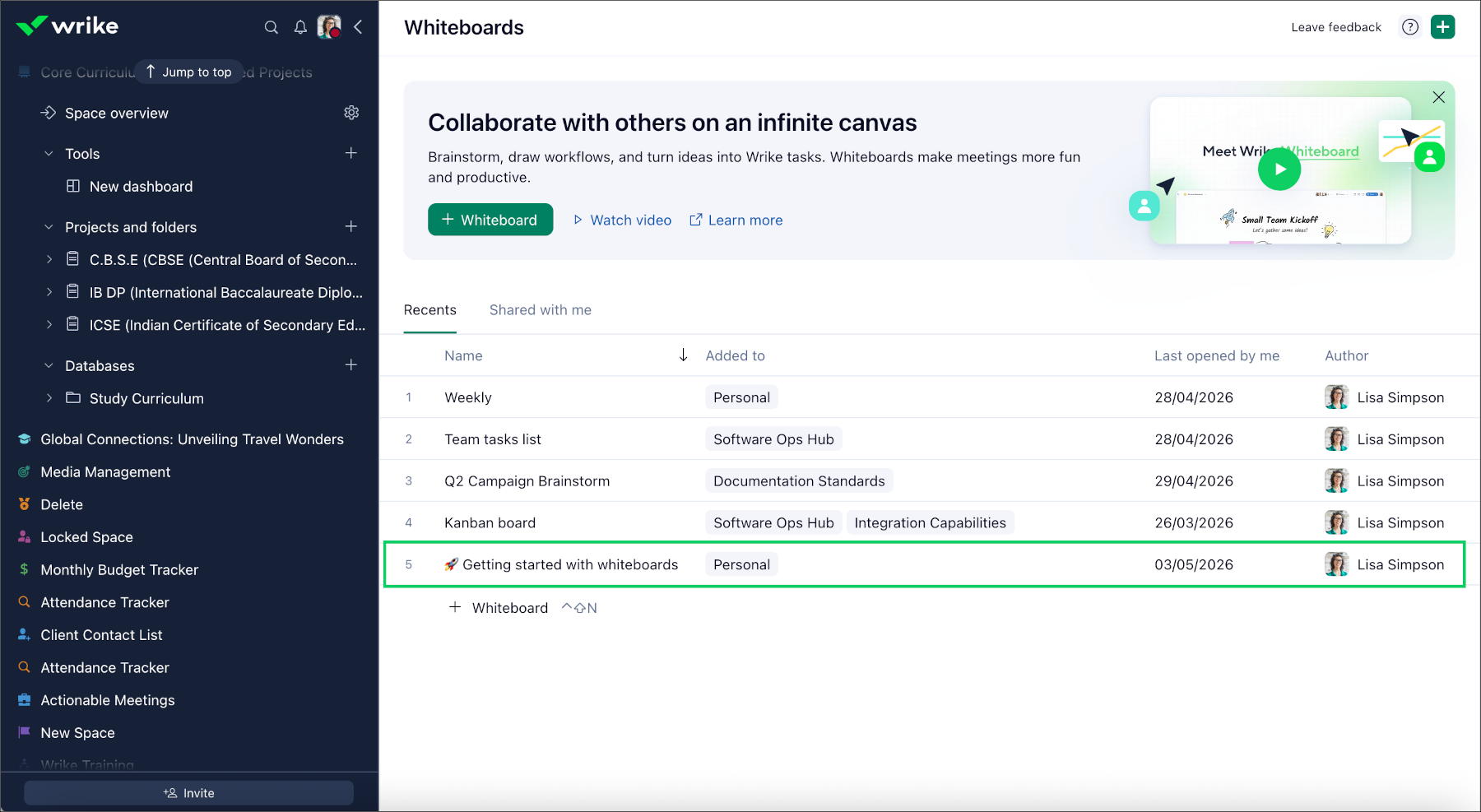This screenshot has width=1481, height=812.
Task: Click Jump to top button
Action: (x=188, y=72)
